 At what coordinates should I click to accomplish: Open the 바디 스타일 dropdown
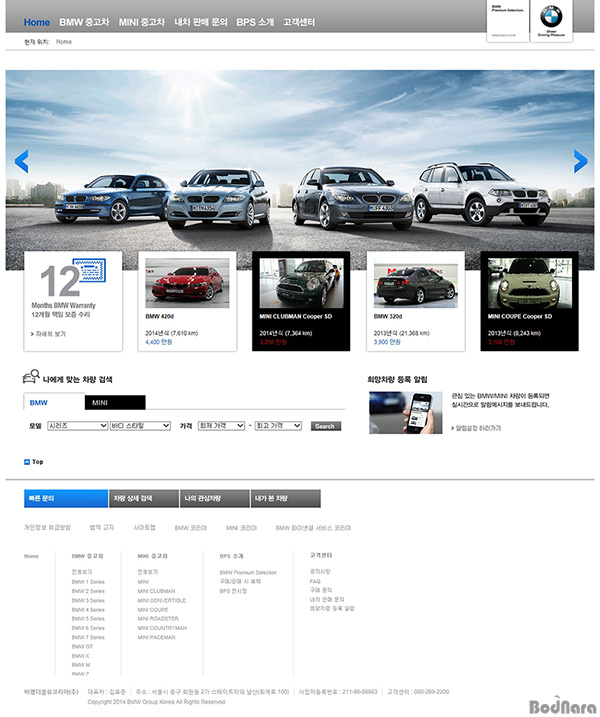(x=140, y=426)
